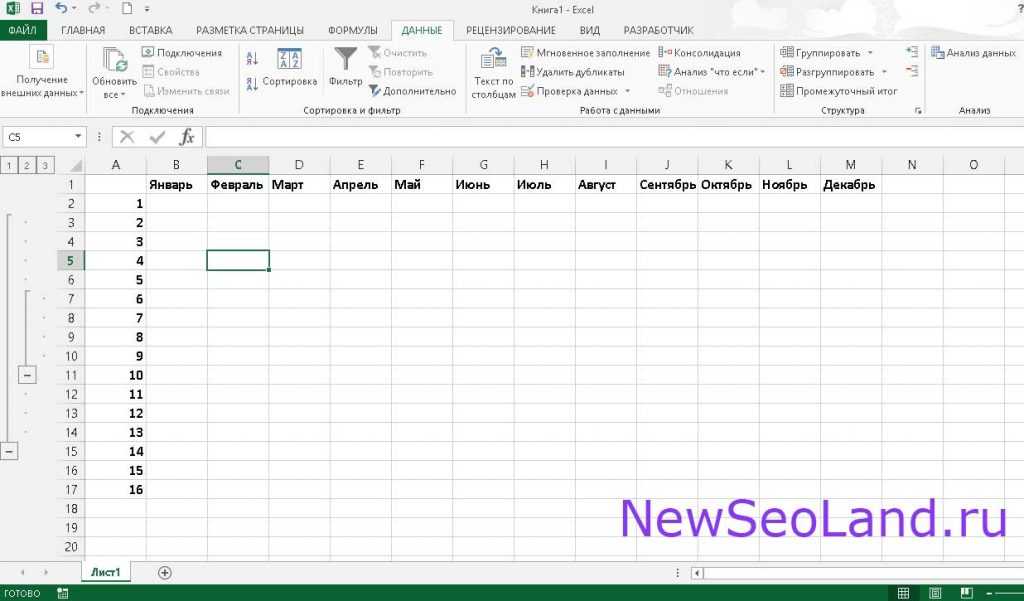
Task: Click Дополнительно advanced filter
Action: coord(412,91)
